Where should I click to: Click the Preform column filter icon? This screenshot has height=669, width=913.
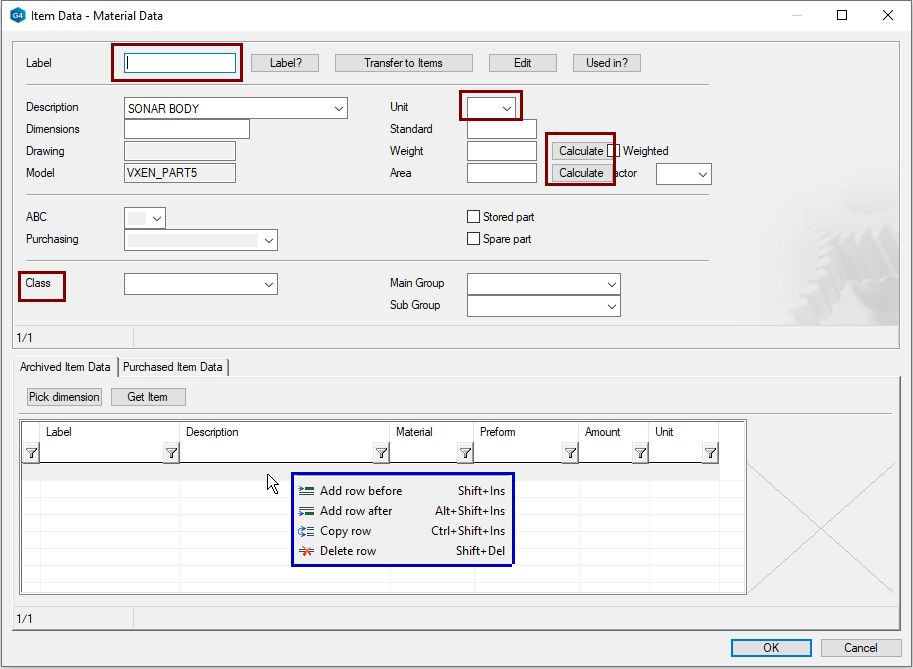point(570,454)
